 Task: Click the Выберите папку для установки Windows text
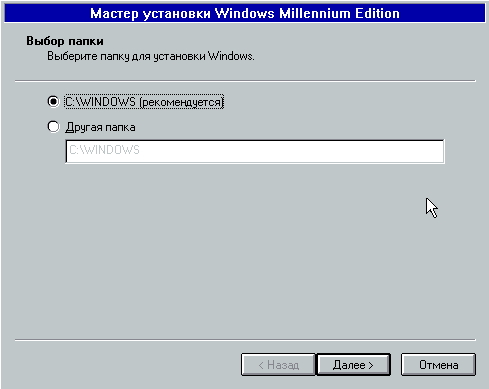151,56
